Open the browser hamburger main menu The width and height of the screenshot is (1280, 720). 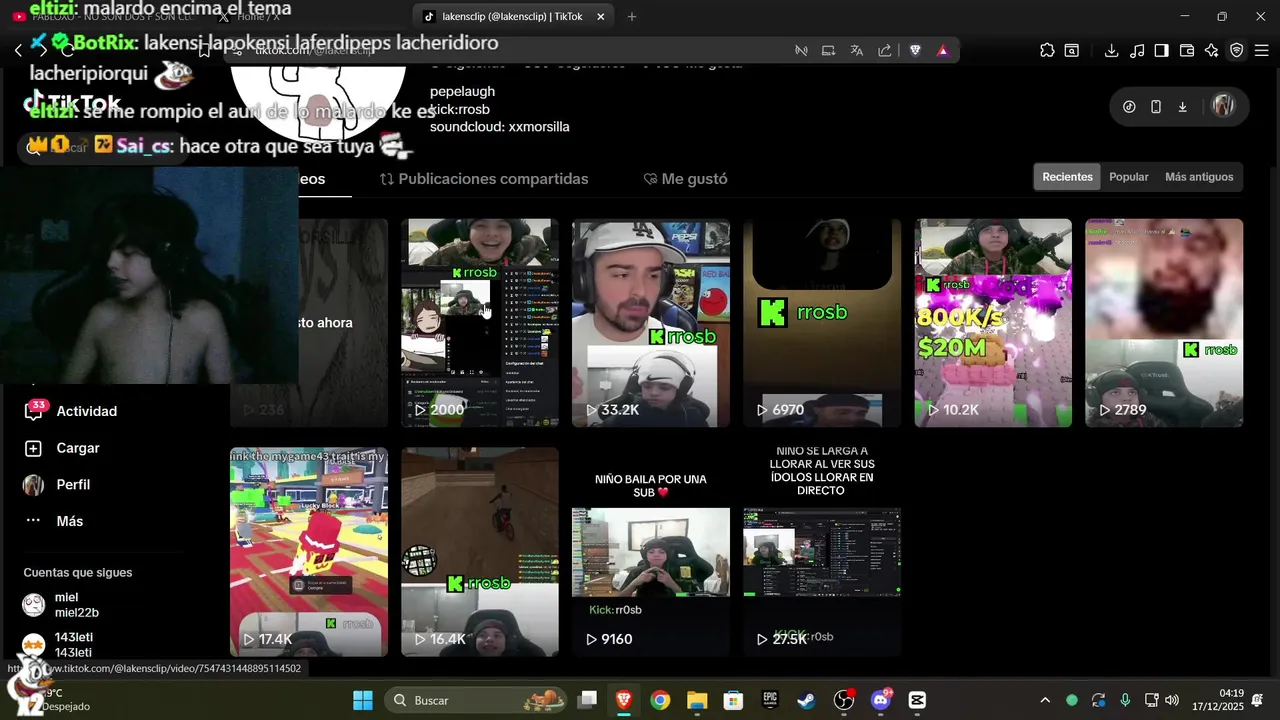[1262, 50]
